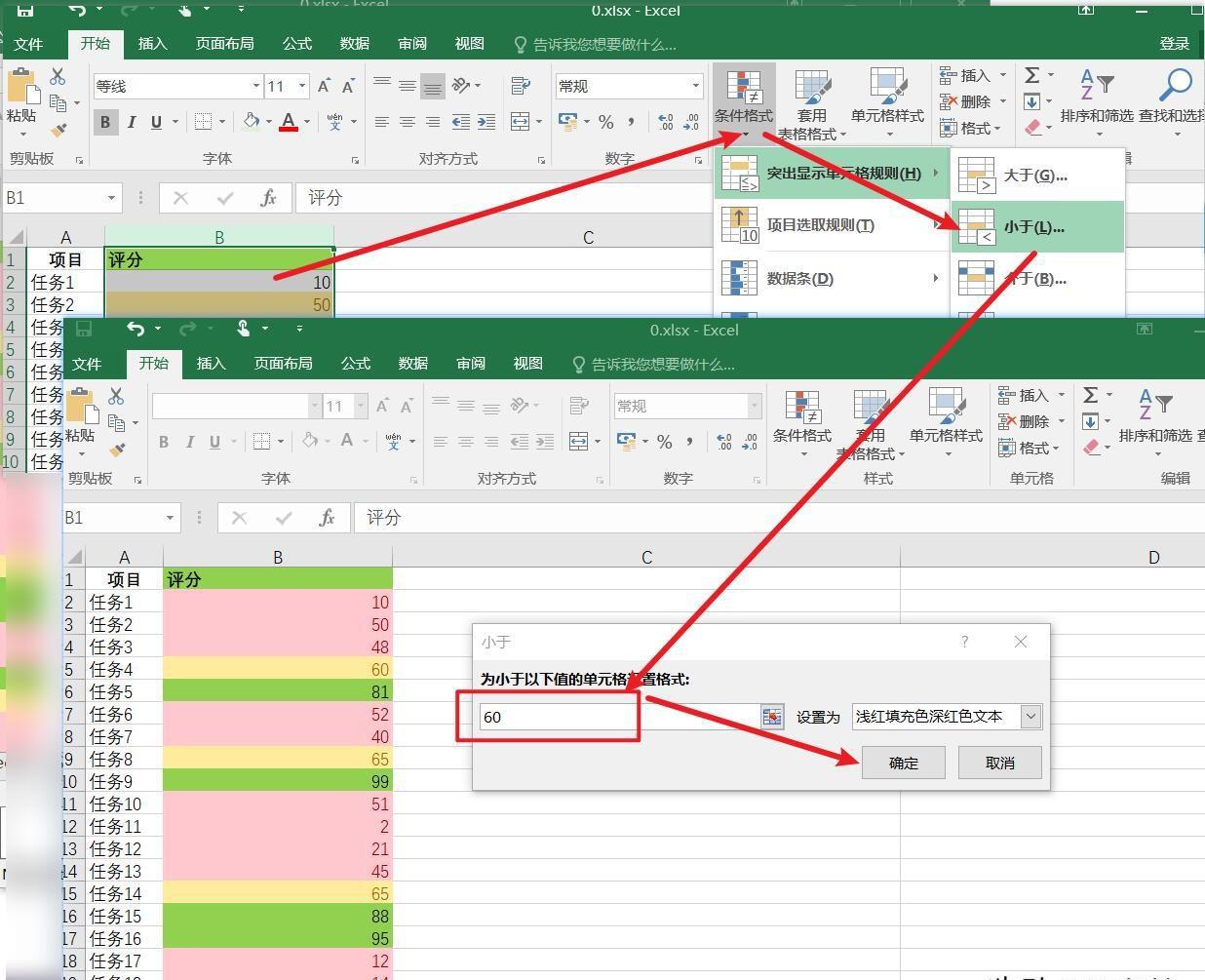Open font color dropdown arrow in upper ribbon
This screenshot has width=1205, height=980.
pyautogui.click(x=306, y=122)
